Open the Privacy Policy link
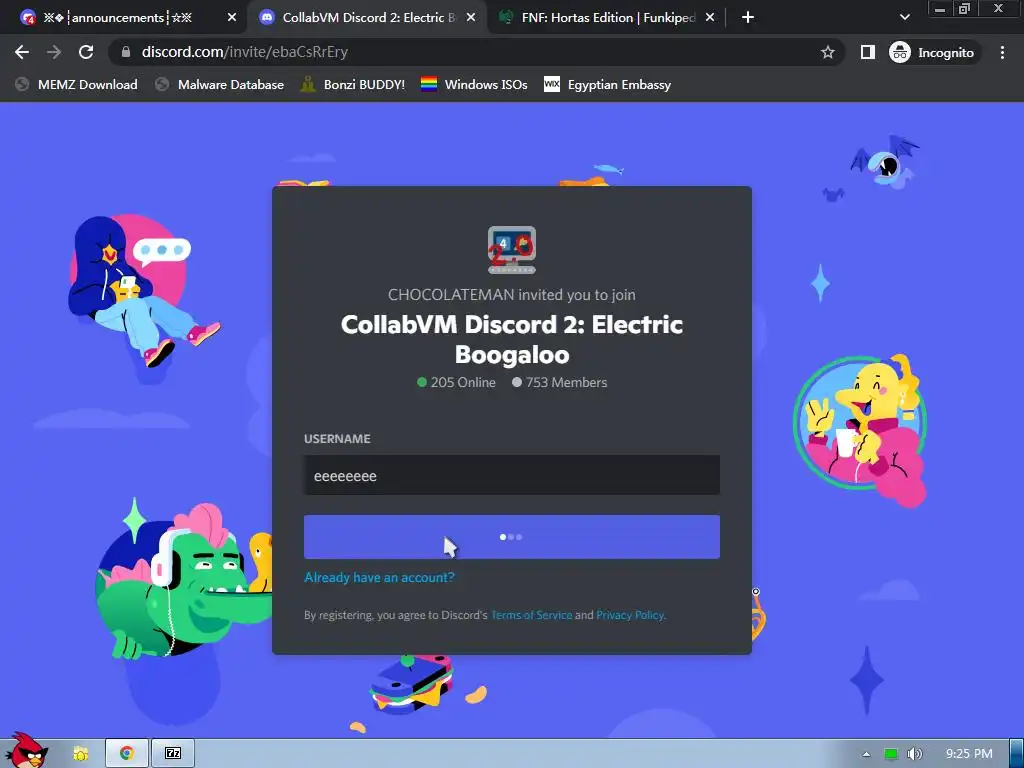The height and width of the screenshot is (768, 1024). (x=630, y=615)
